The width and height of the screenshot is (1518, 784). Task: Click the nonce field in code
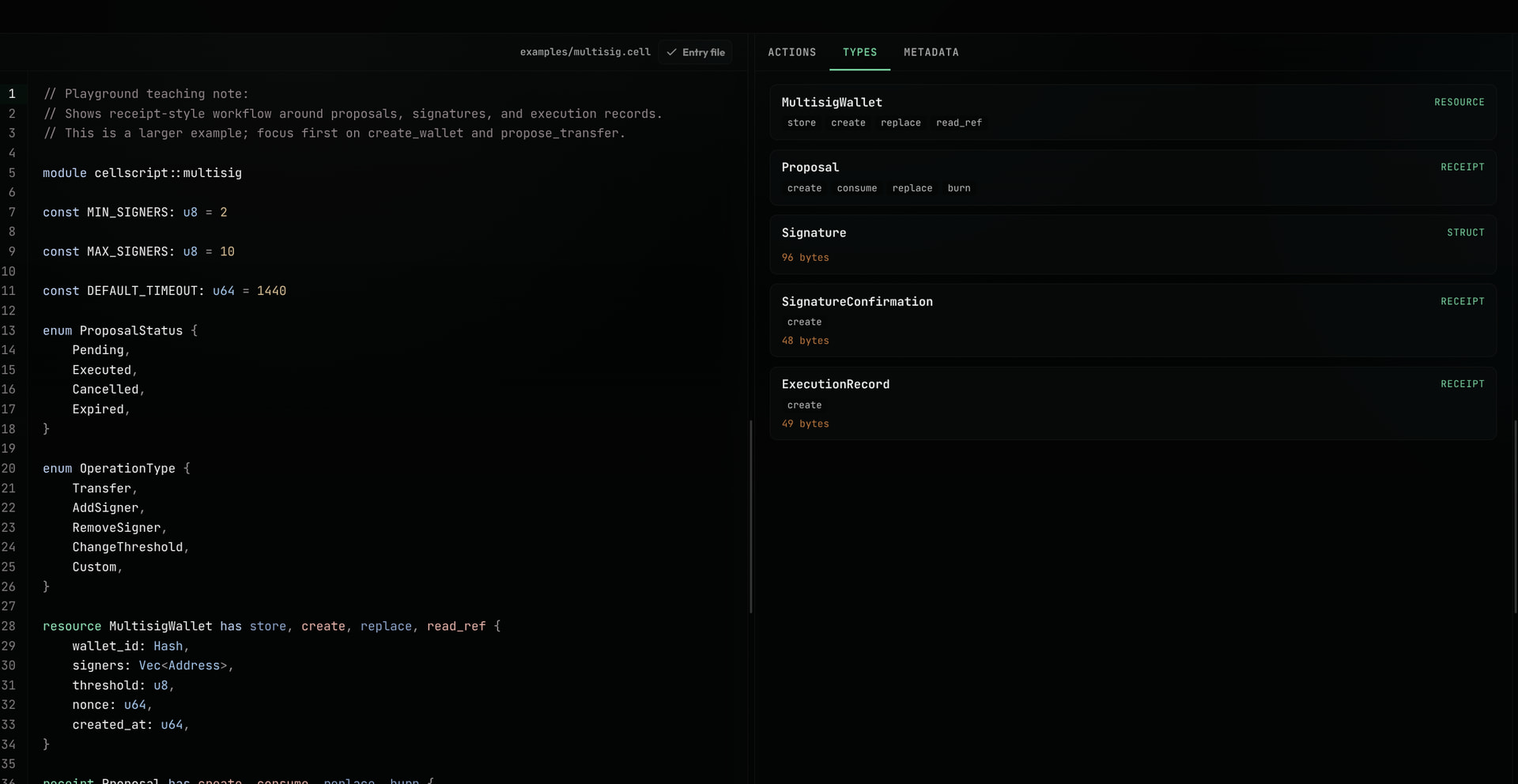[x=91, y=705]
